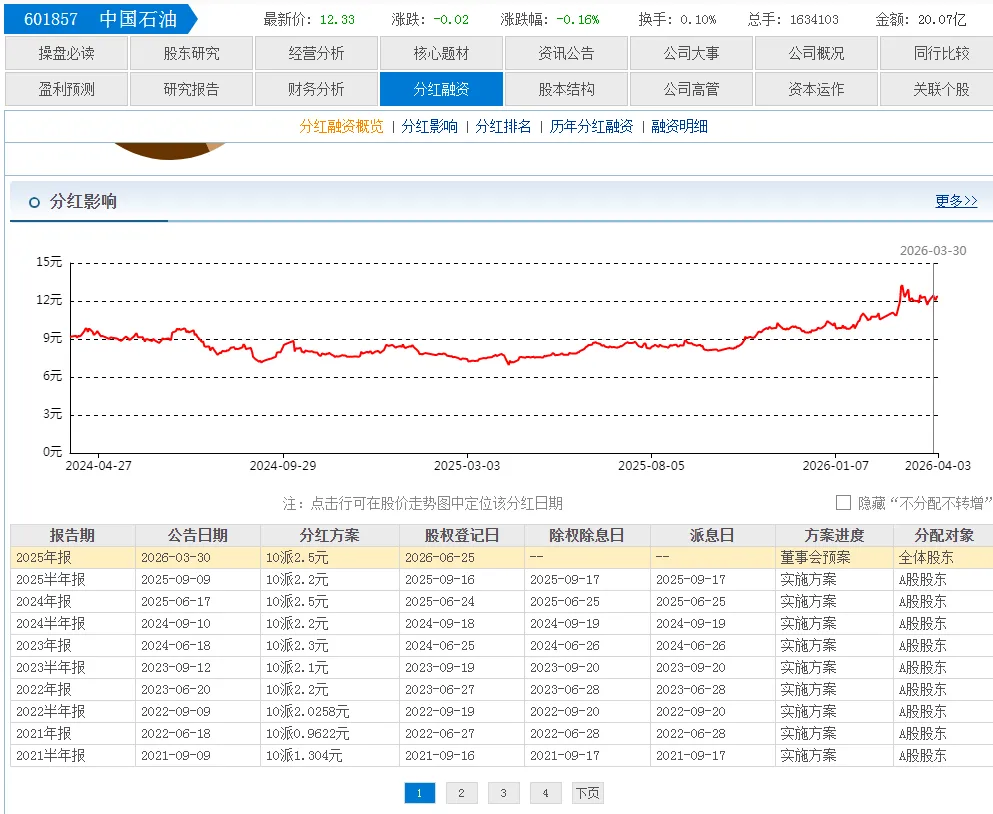Select 公司概况 tab
The height and width of the screenshot is (814, 993).
[816, 53]
